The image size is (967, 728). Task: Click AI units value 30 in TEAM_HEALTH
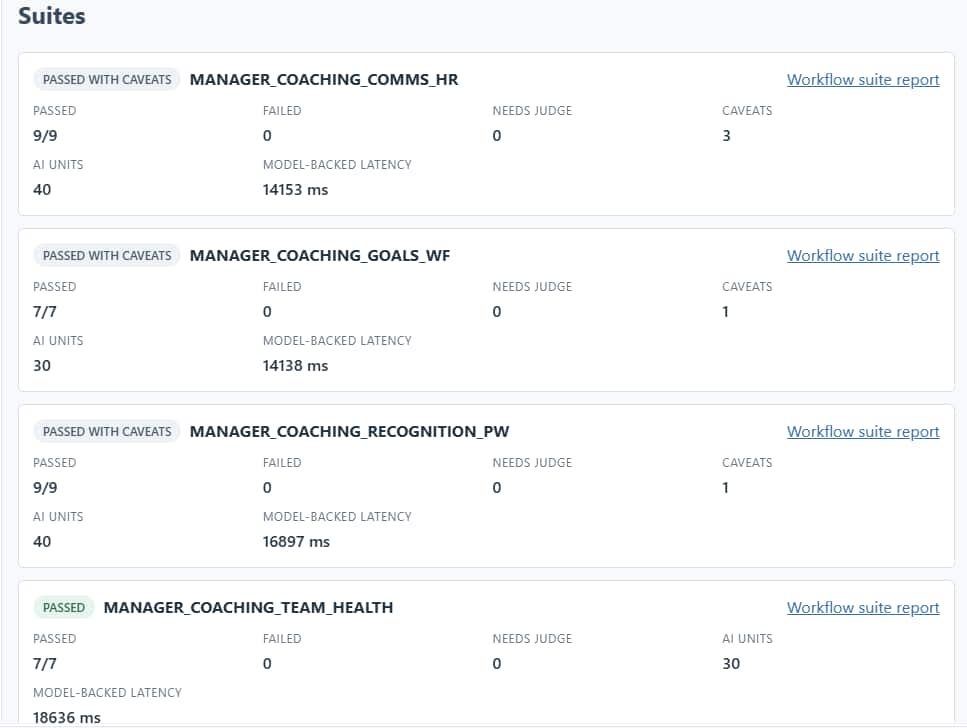[731, 663]
